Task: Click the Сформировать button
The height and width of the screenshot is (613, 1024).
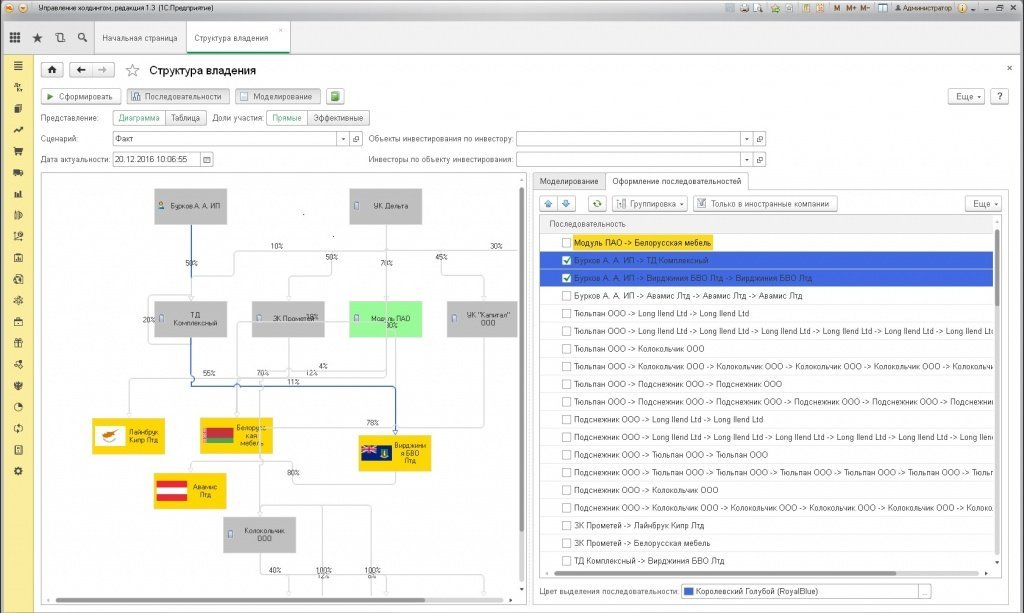Action: (81, 97)
